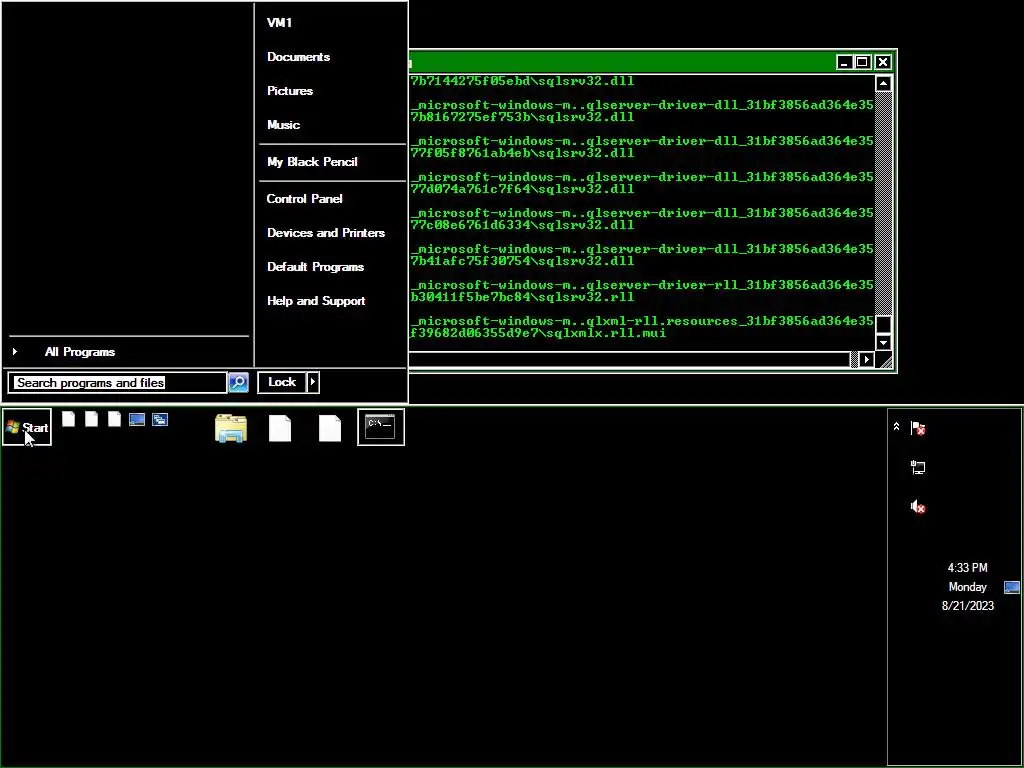Open the network connection tray icon
The height and width of the screenshot is (768, 1024).
tap(918, 467)
